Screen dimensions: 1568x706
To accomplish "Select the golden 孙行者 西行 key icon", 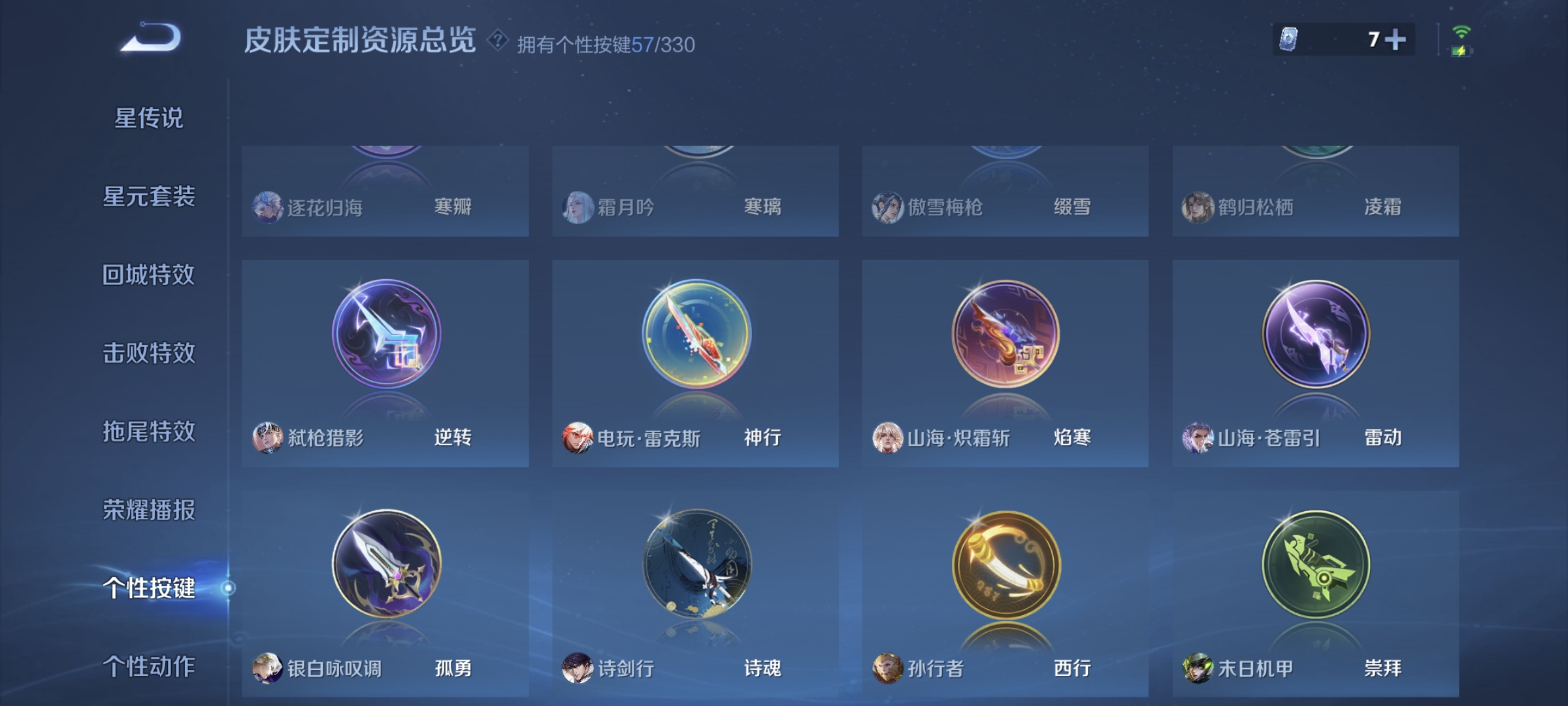I will coord(1006,564).
